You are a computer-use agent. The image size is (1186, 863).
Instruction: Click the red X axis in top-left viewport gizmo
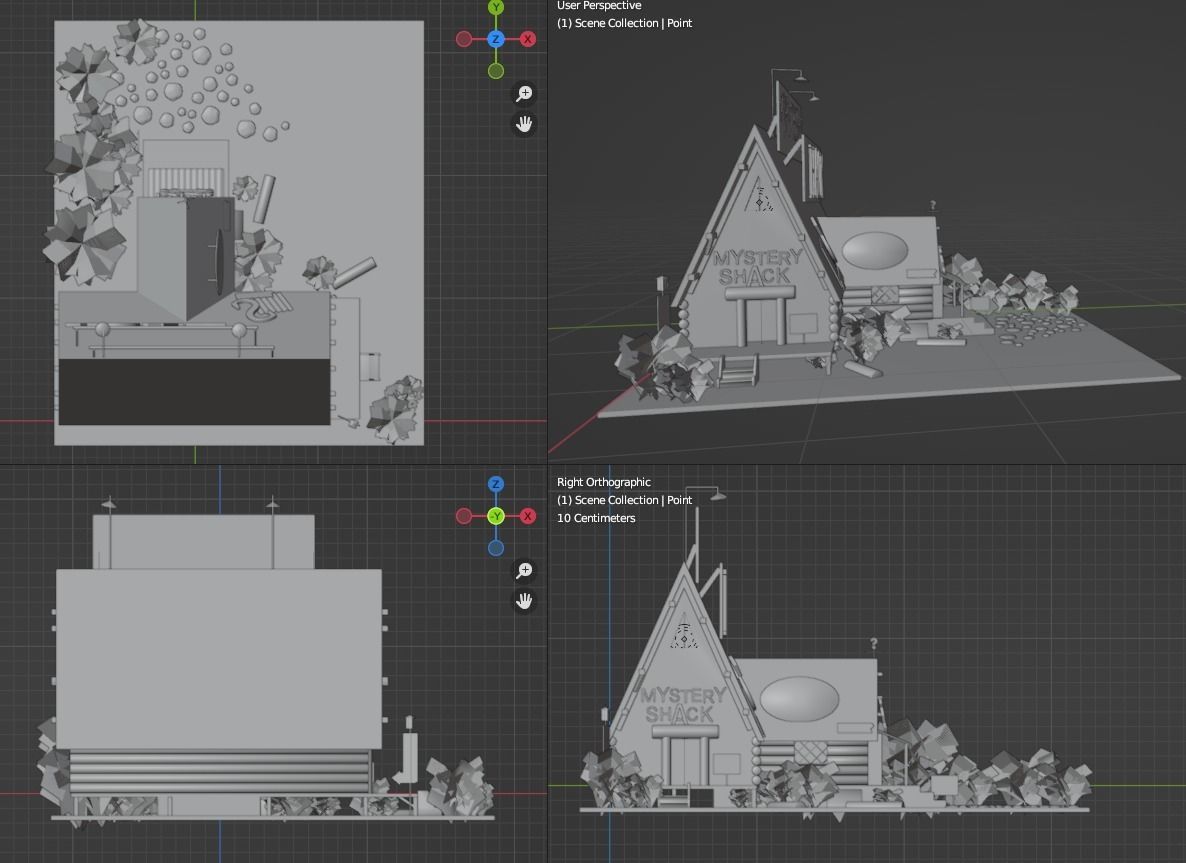pos(528,39)
